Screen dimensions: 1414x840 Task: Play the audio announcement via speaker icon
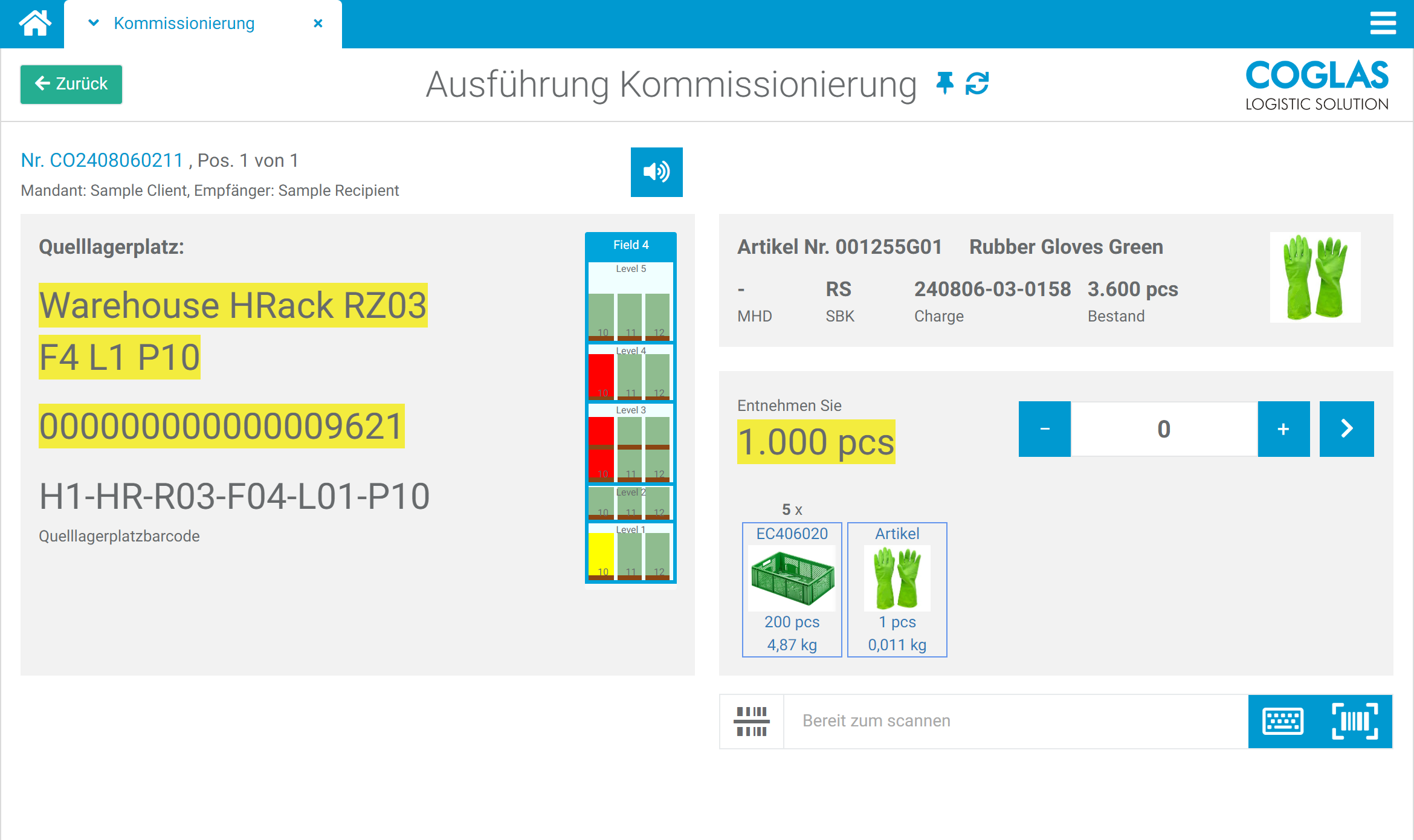(656, 172)
